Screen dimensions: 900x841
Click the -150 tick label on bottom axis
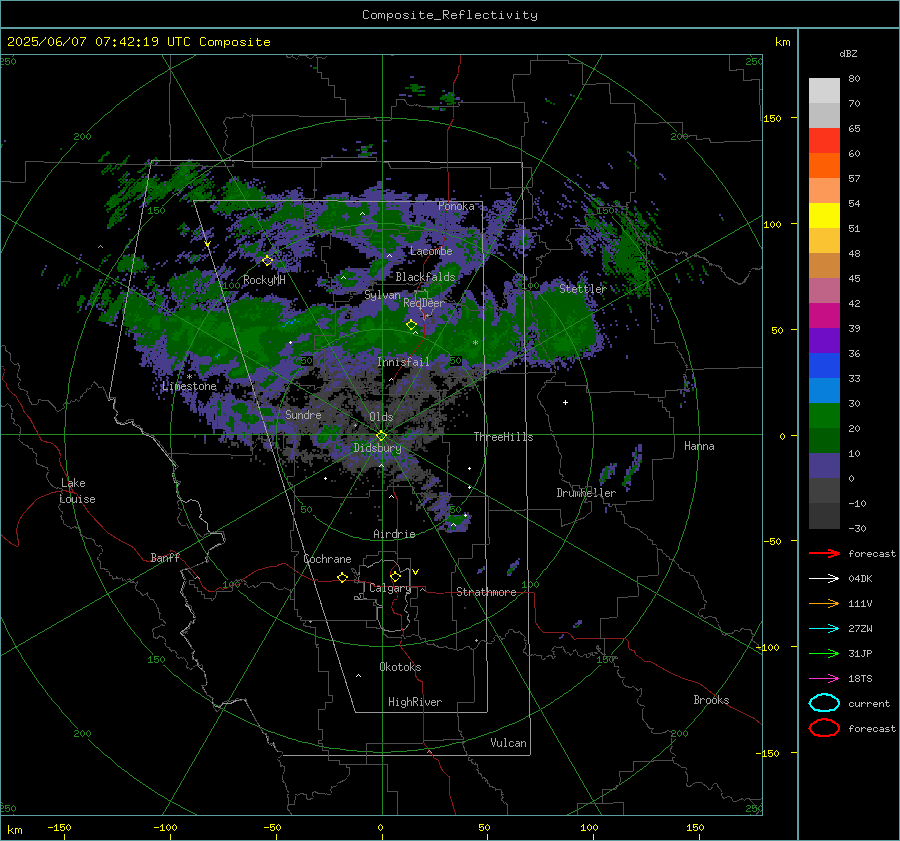(x=59, y=827)
